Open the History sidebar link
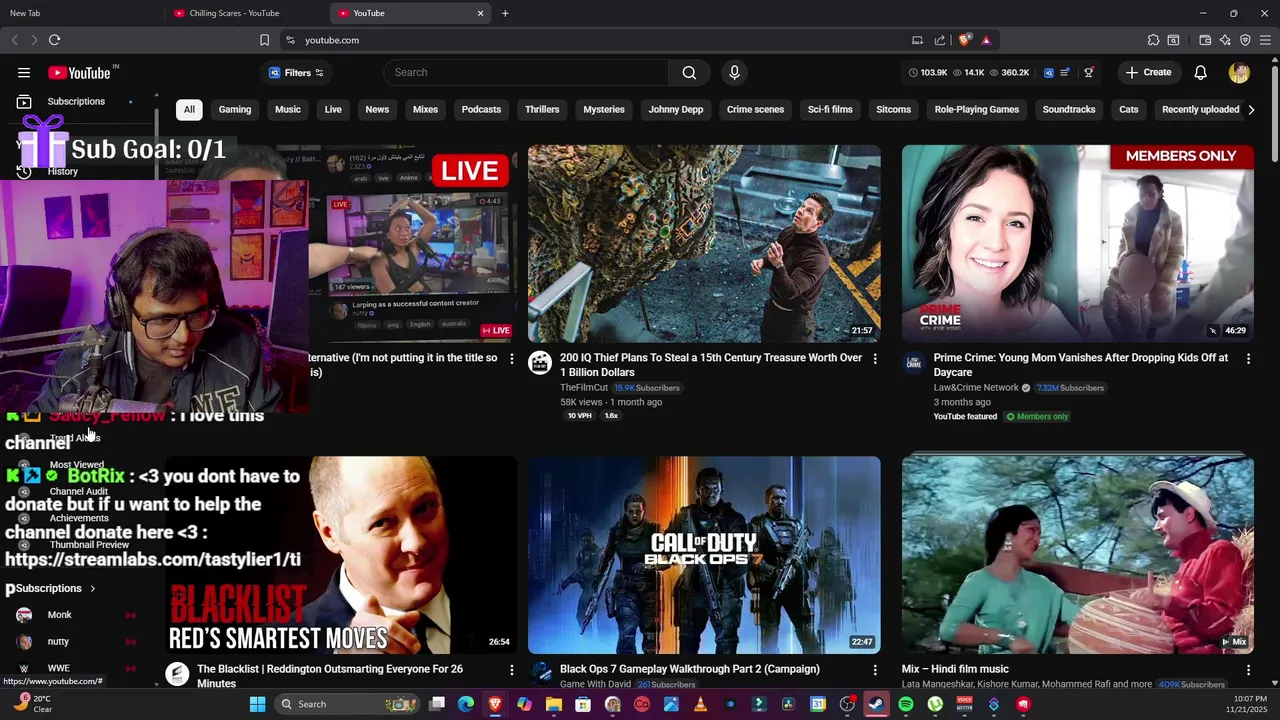This screenshot has height=720, width=1280. [62, 171]
